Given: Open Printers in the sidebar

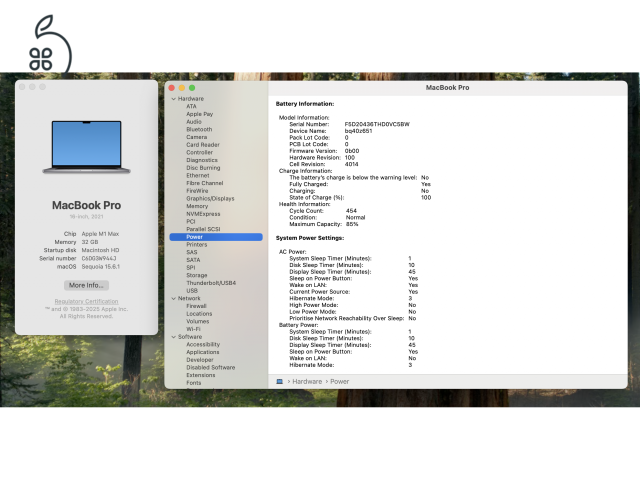Looking at the screenshot, I should tap(197, 244).
